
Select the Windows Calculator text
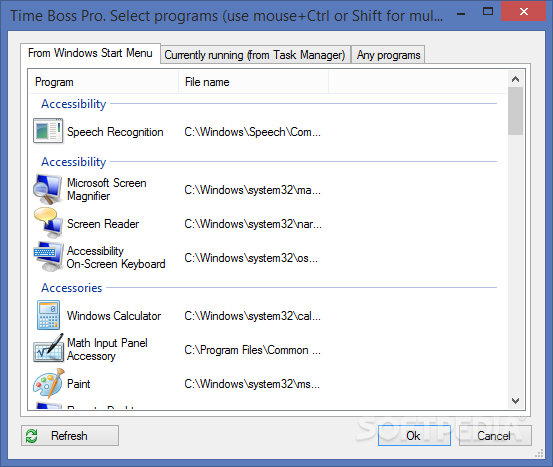[114, 316]
